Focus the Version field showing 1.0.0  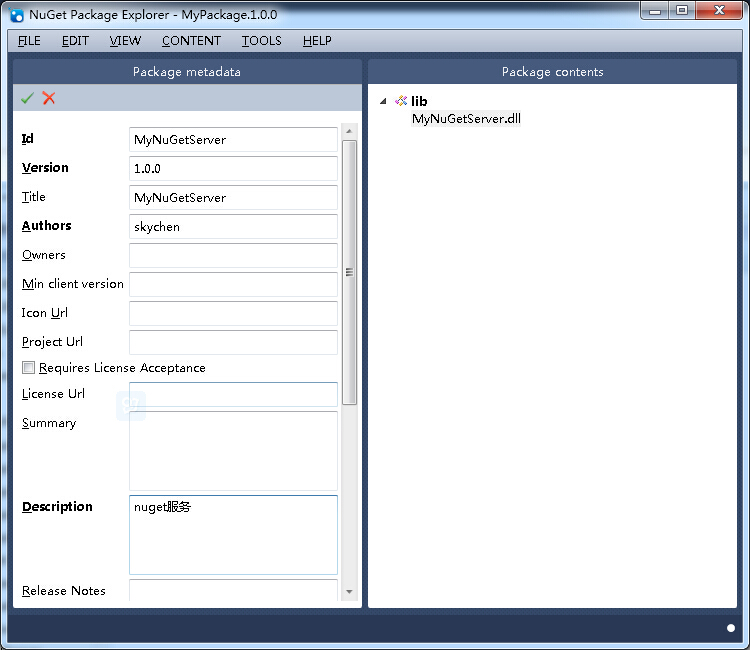(233, 168)
